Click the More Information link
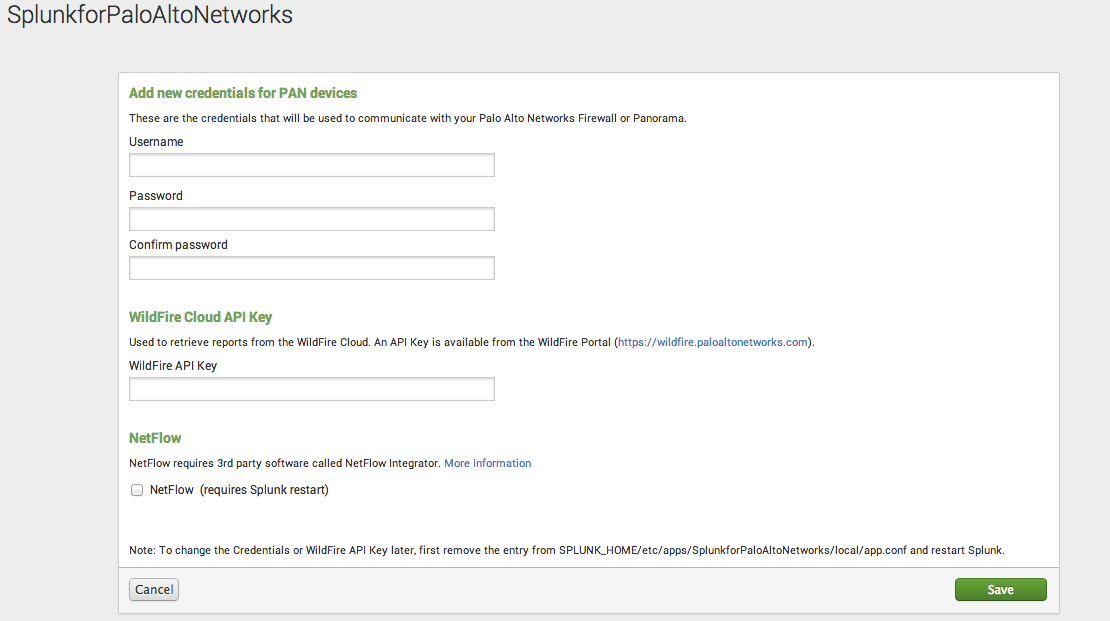This screenshot has width=1110, height=621. [x=487, y=463]
